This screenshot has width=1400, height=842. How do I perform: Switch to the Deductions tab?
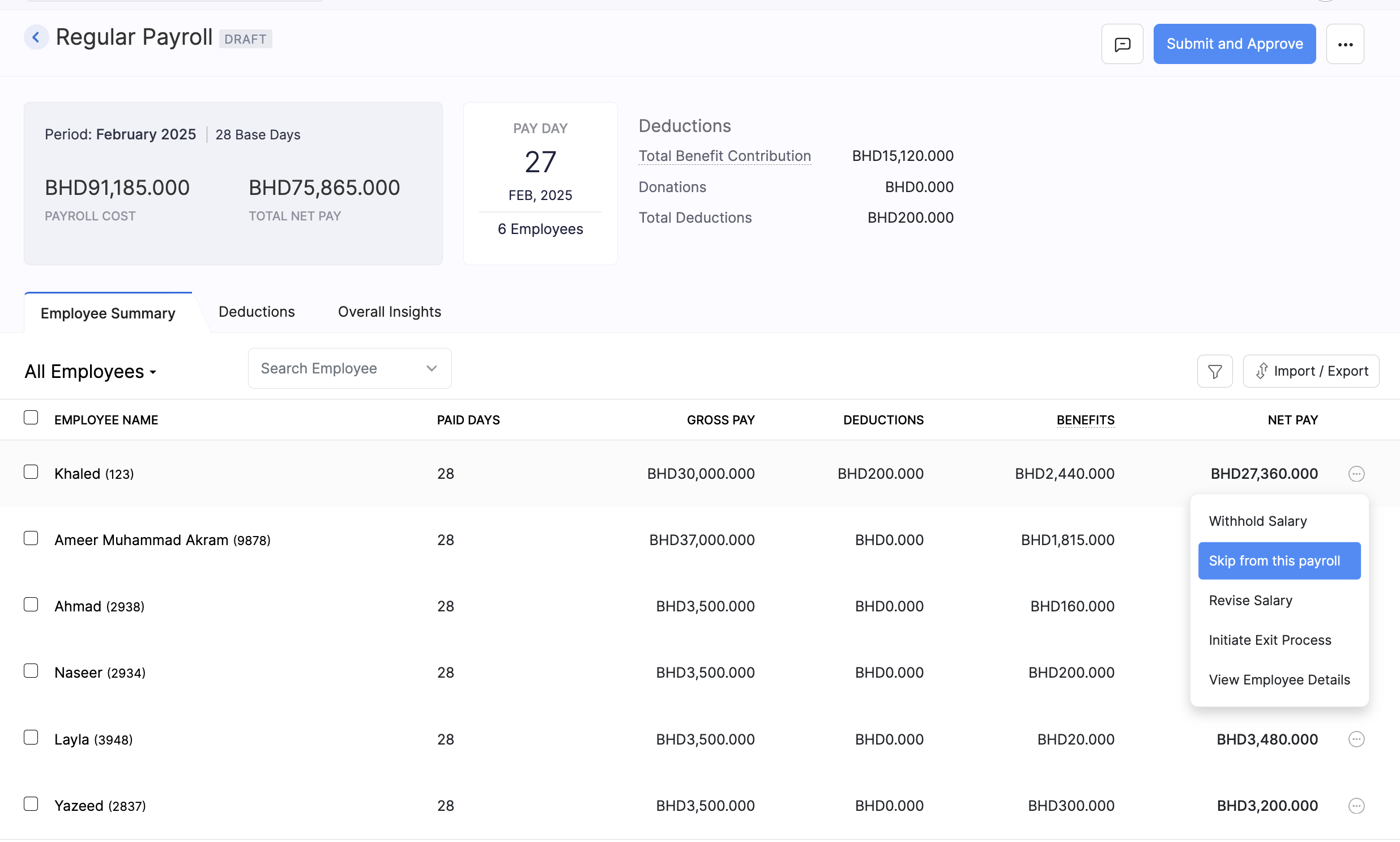pyautogui.click(x=257, y=312)
